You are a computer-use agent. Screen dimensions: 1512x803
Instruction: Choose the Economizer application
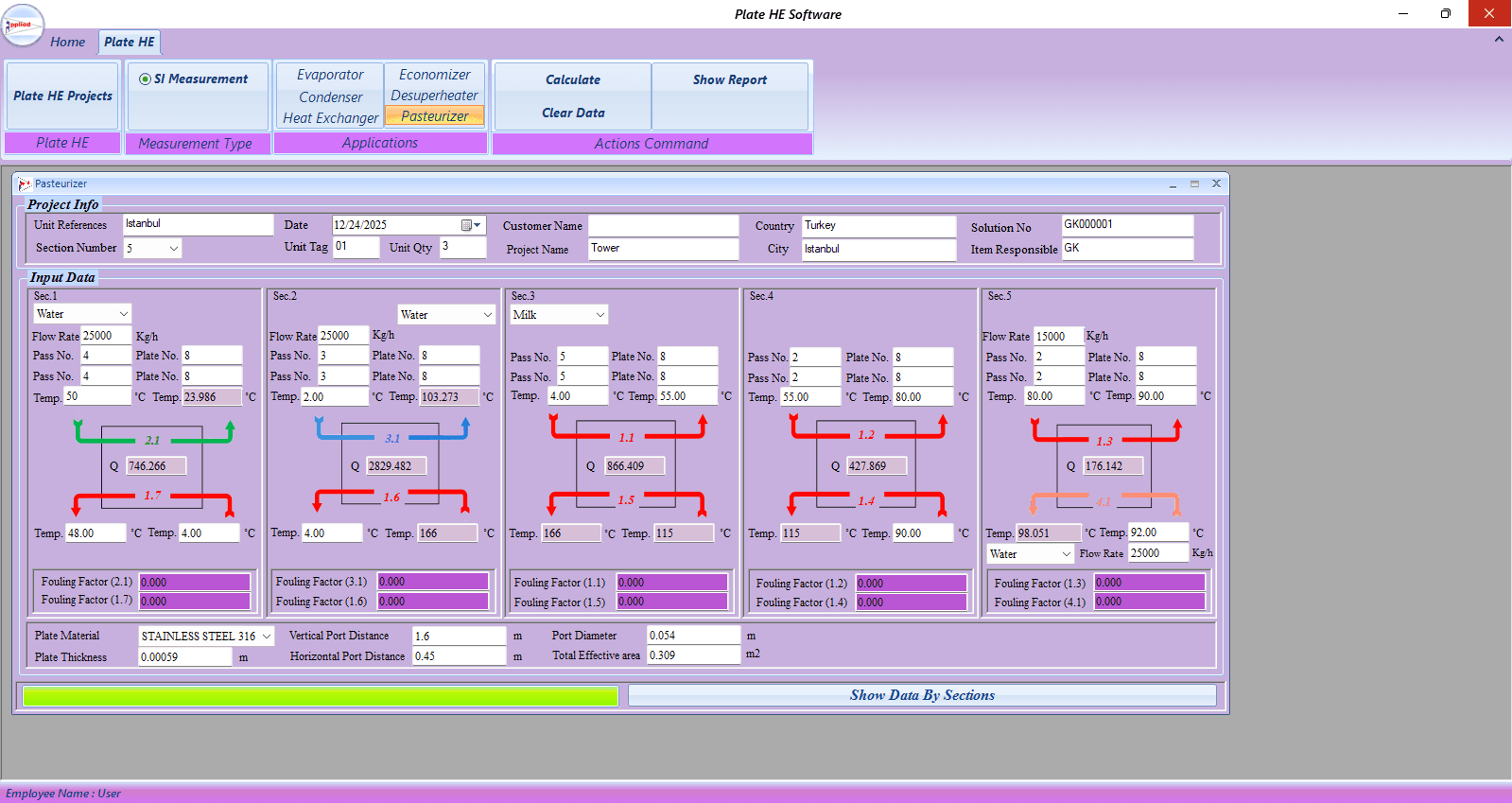pos(435,75)
